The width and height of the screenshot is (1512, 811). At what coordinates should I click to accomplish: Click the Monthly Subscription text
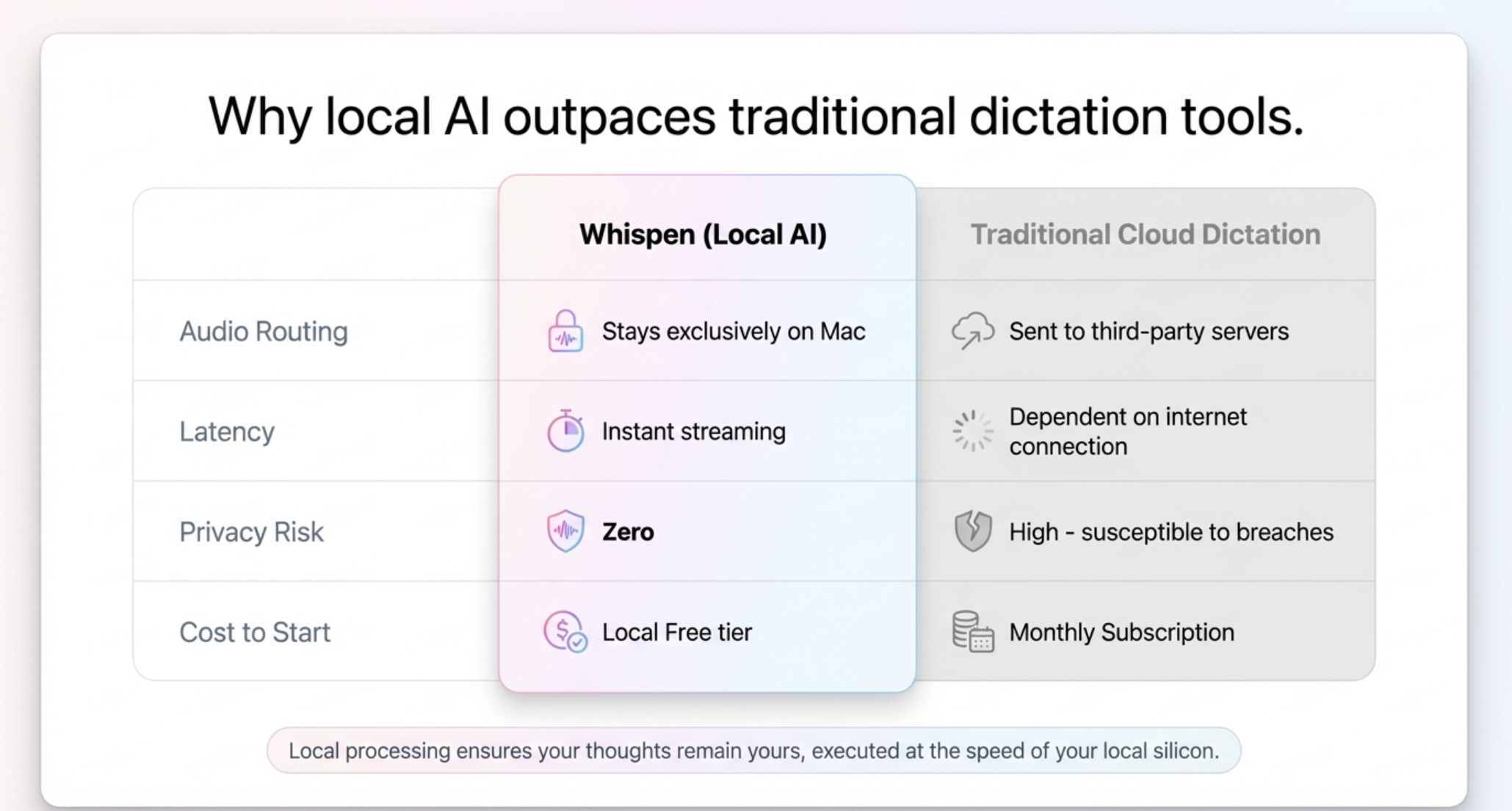point(1121,632)
